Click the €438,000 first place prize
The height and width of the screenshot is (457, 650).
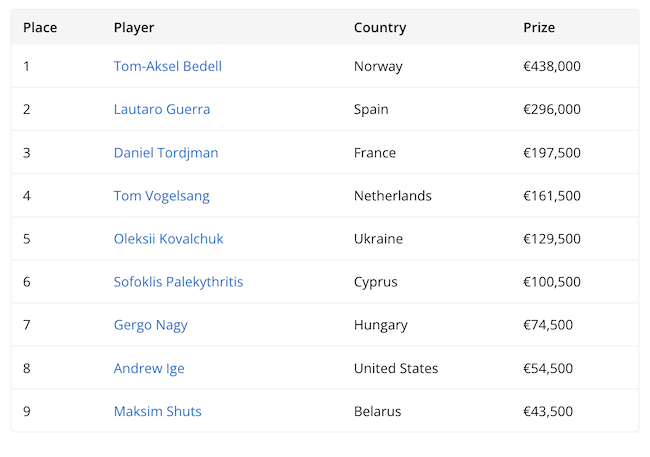pyautogui.click(x=552, y=66)
